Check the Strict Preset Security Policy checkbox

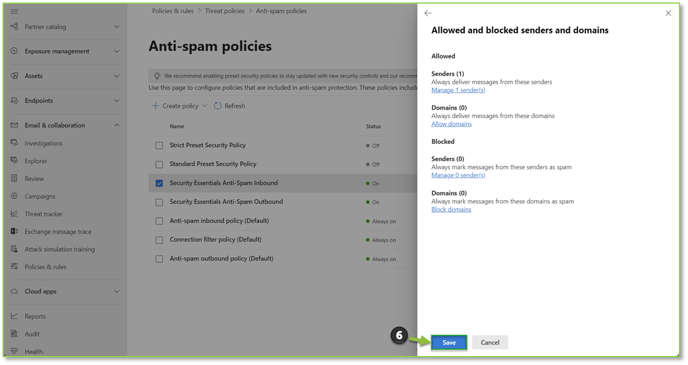click(x=159, y=145)
